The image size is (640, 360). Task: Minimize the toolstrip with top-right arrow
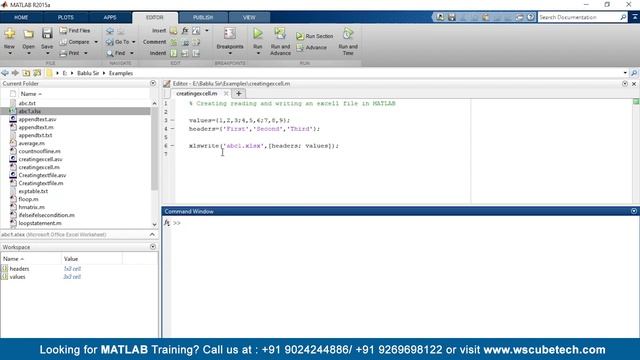coord(635,17)
